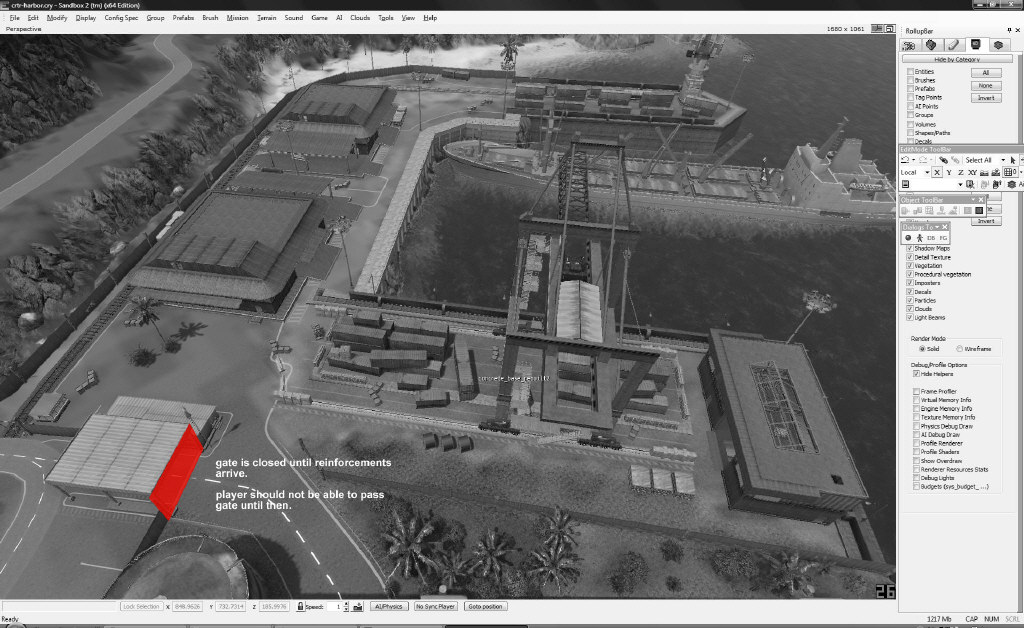The height and width of the screenshot is (628, 1024).
Task: Click the black square icon in Object ToolBar
Action: (979, 210)
